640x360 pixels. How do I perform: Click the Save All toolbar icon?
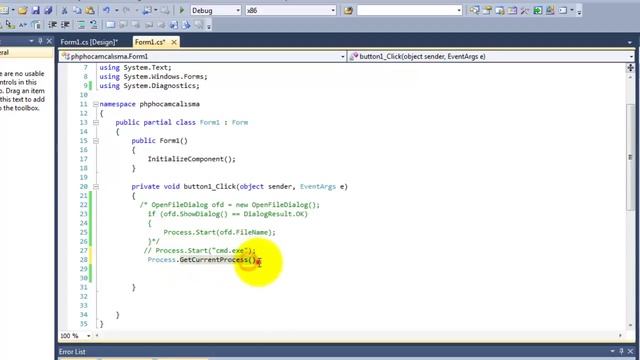point(48,10)
